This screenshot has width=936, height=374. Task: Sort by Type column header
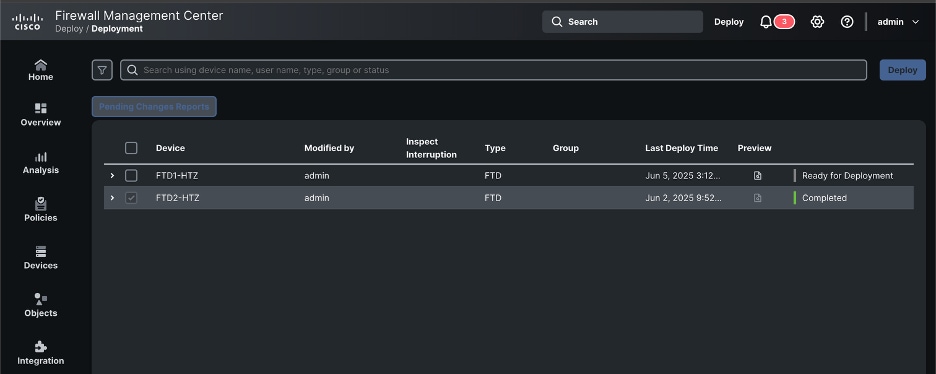coord(495,148)
